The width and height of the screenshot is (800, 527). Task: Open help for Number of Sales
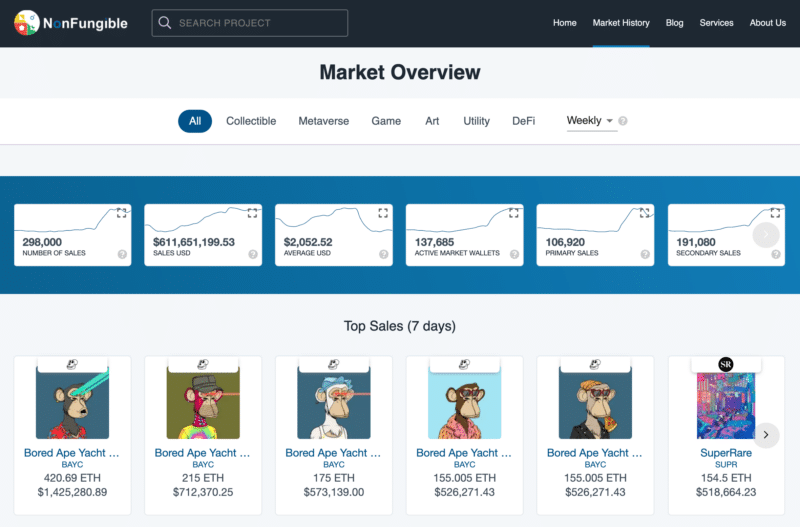click(x=122, y=255)
